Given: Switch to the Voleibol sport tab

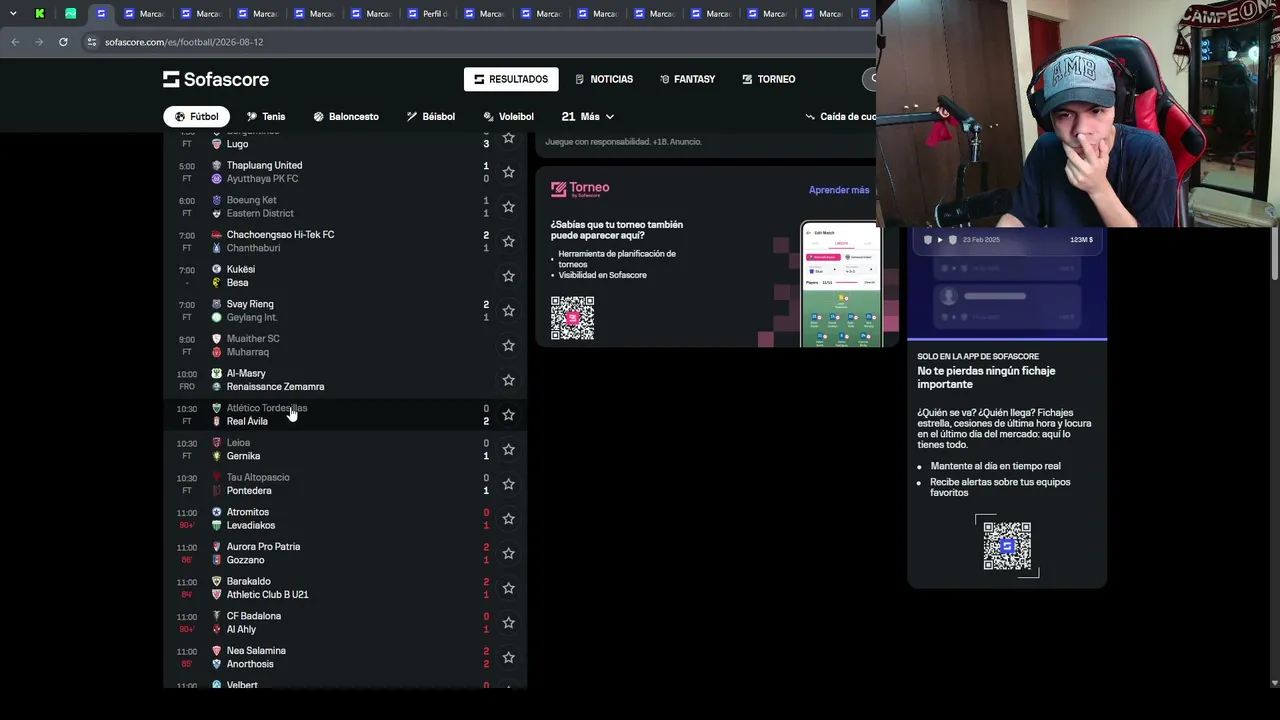Looking at the screenshot, I should (x=508, y=117).
